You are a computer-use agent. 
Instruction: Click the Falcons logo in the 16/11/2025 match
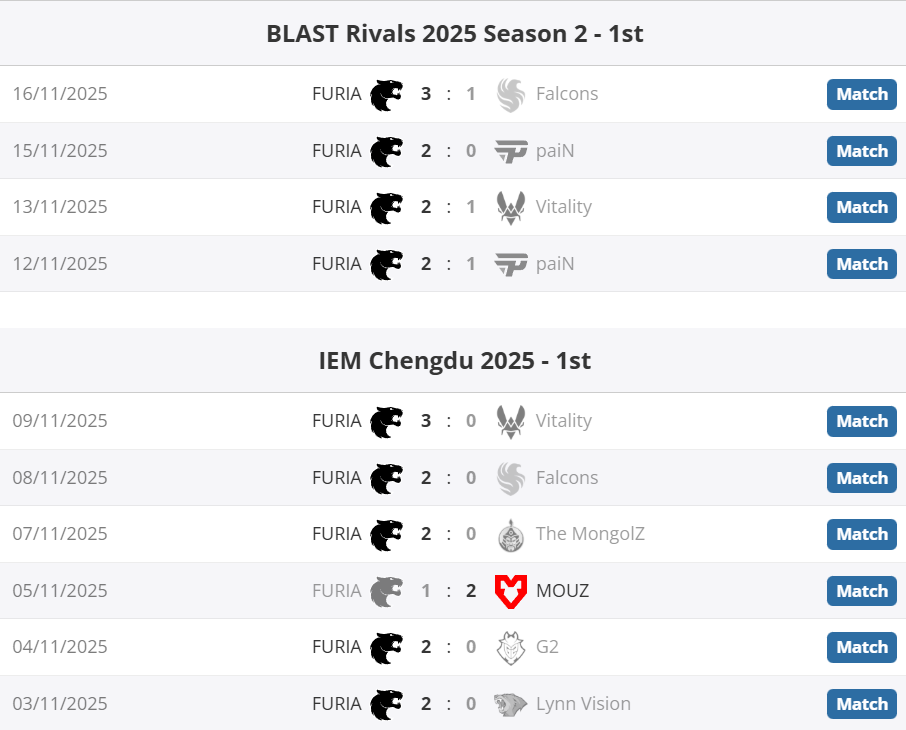coord(510,94)
